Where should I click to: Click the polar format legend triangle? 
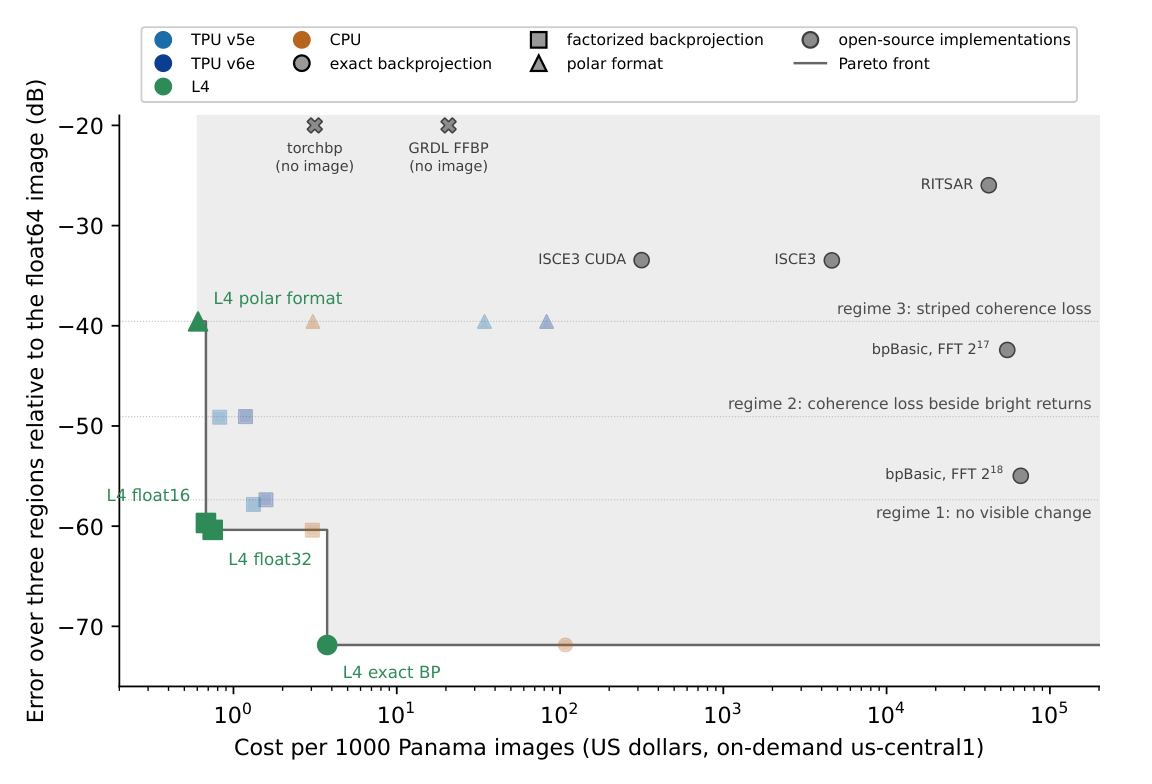[x=539, y=63]
